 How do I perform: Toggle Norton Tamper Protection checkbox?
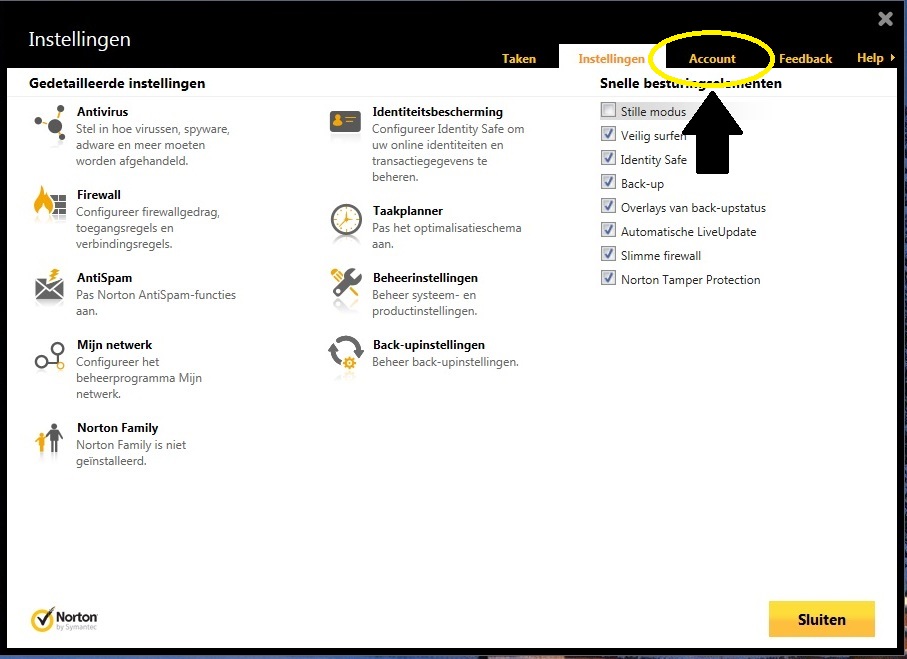(608, 279)
